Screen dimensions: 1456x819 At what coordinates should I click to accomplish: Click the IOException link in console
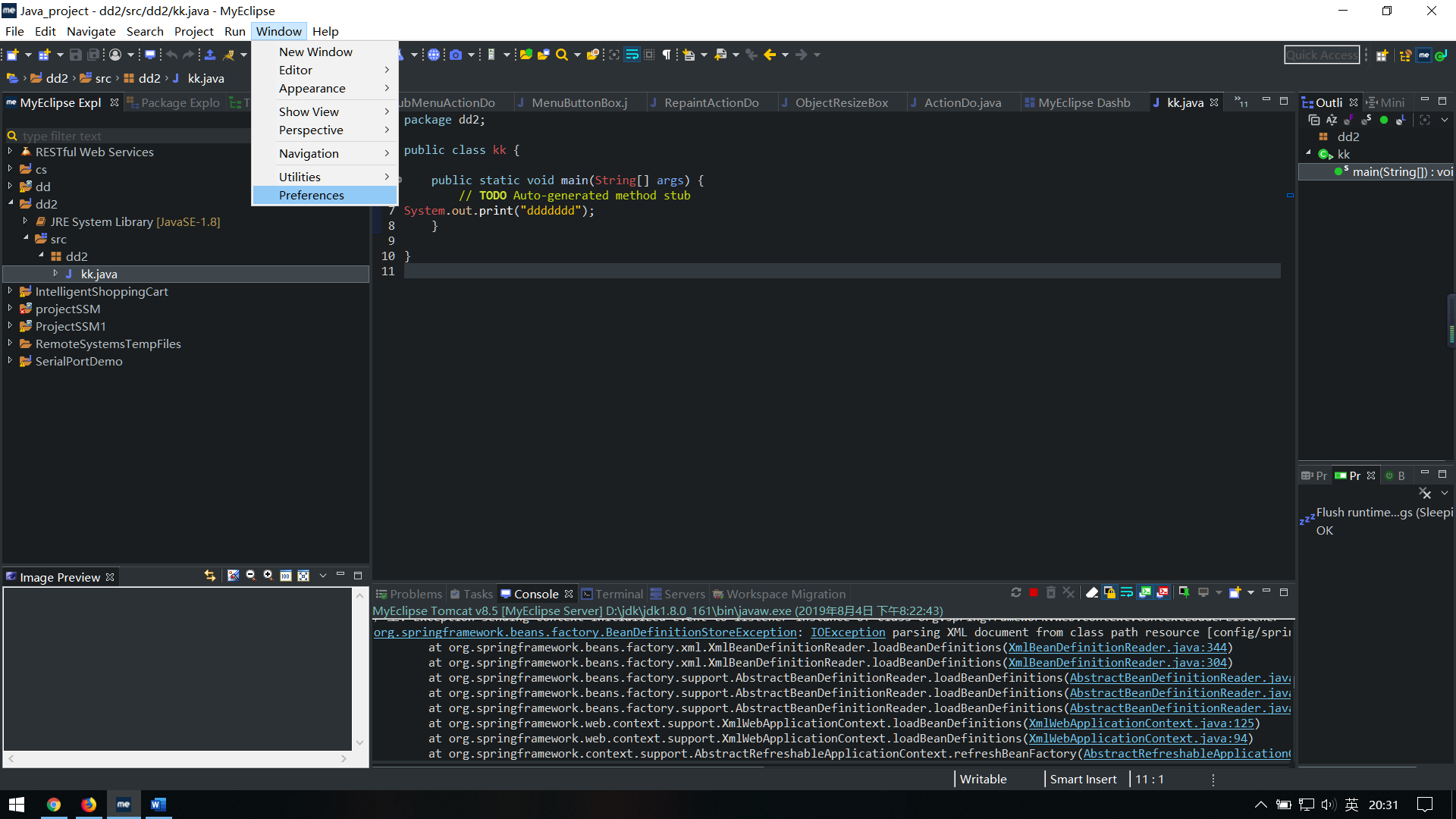tap(848, 632)
